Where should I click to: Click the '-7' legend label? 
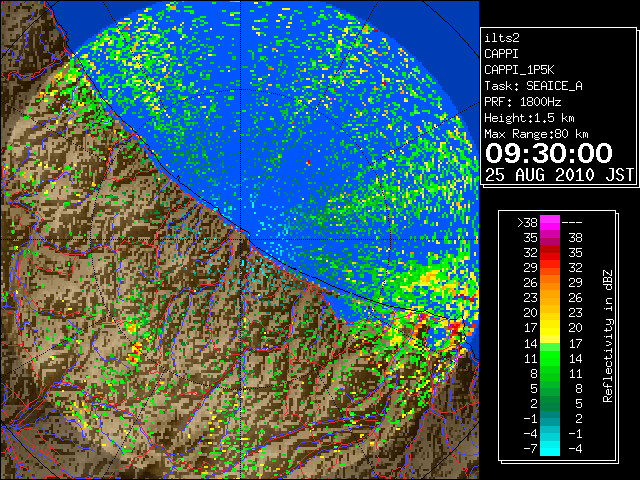coord(530,448)
